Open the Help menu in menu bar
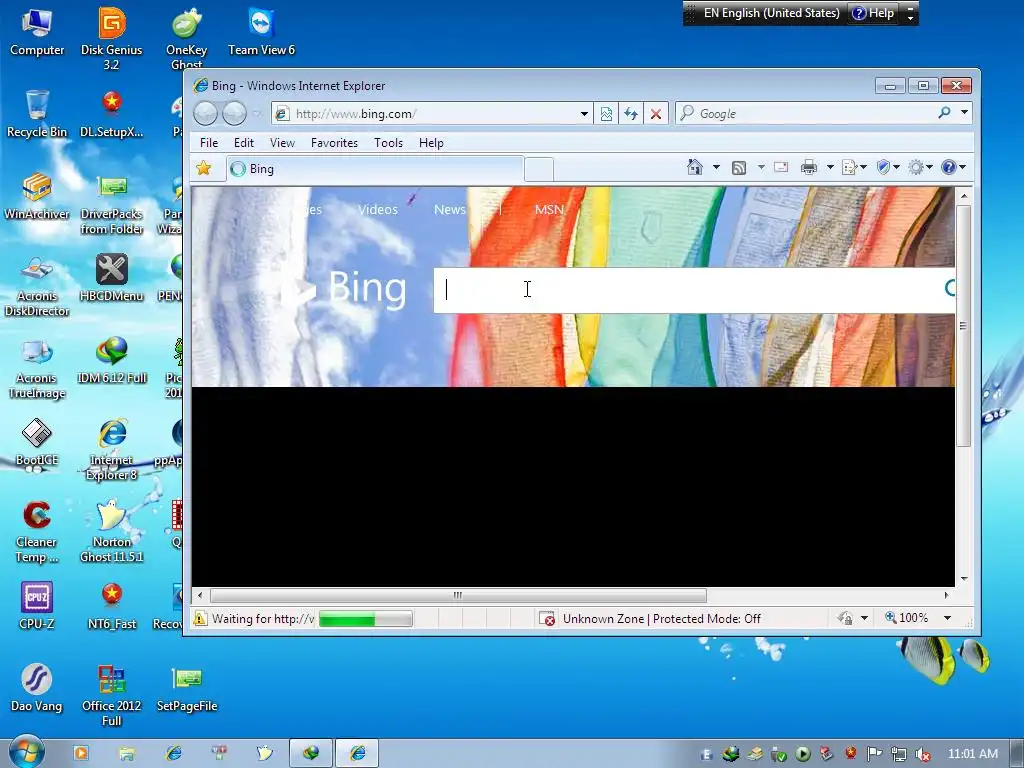1024x768 pixels. coord(431,142)
